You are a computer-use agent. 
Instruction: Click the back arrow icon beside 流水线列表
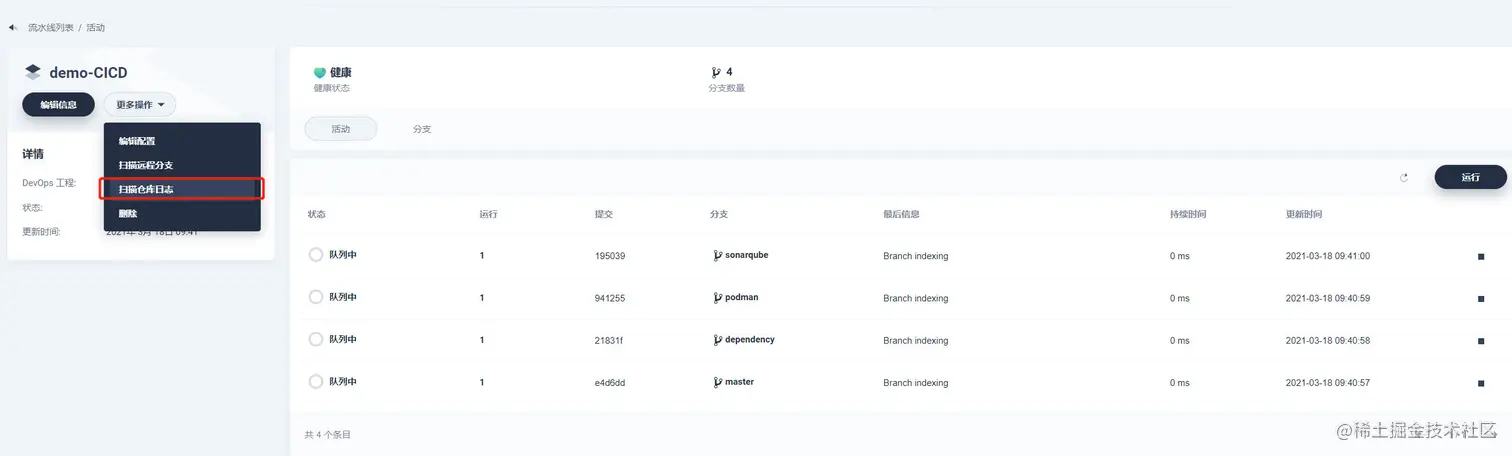[13, 27]
